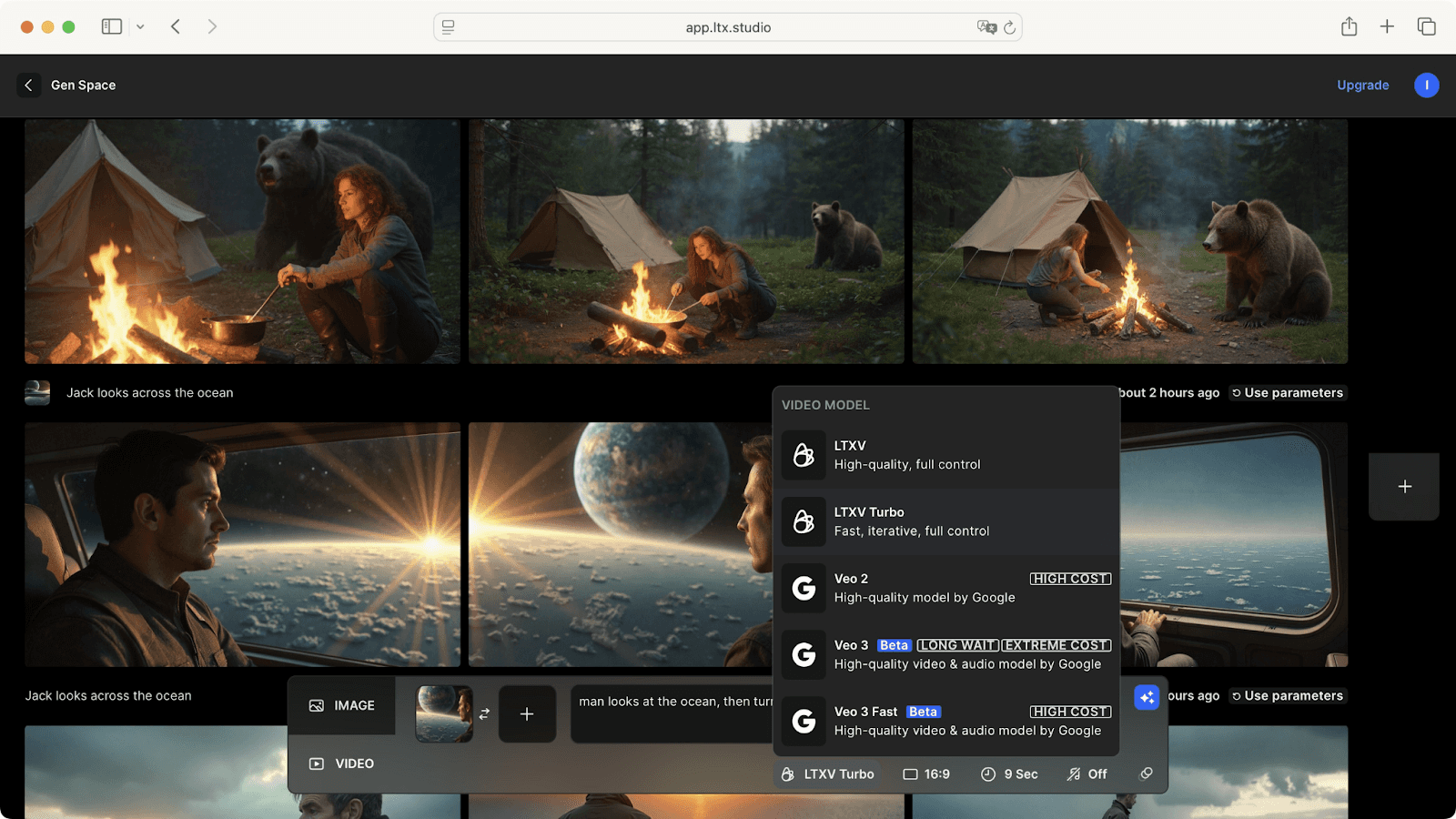Select Veo 3 Fast model option

(946, 721)
